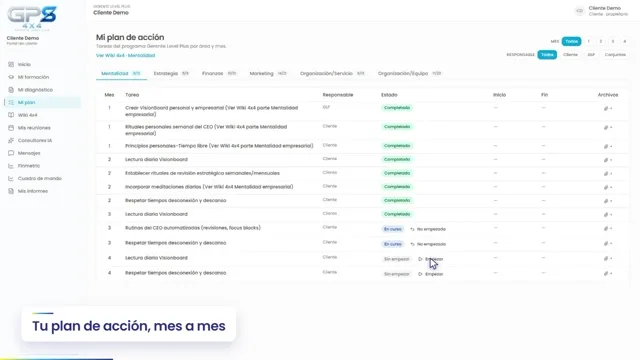The height and width of the screenshot is (360, 640).
Task: Open Mi diagnóstico document icon
Action: tap(11, 90)
